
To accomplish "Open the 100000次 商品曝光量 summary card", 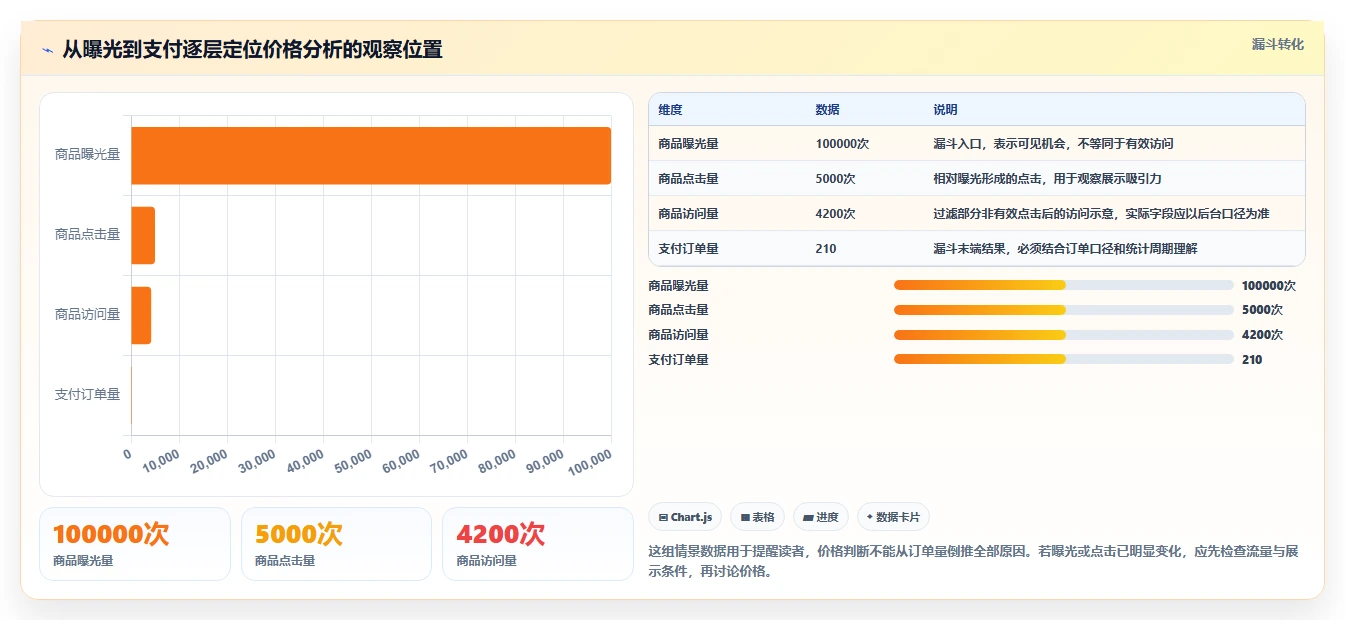I will [x=135, y=544].
